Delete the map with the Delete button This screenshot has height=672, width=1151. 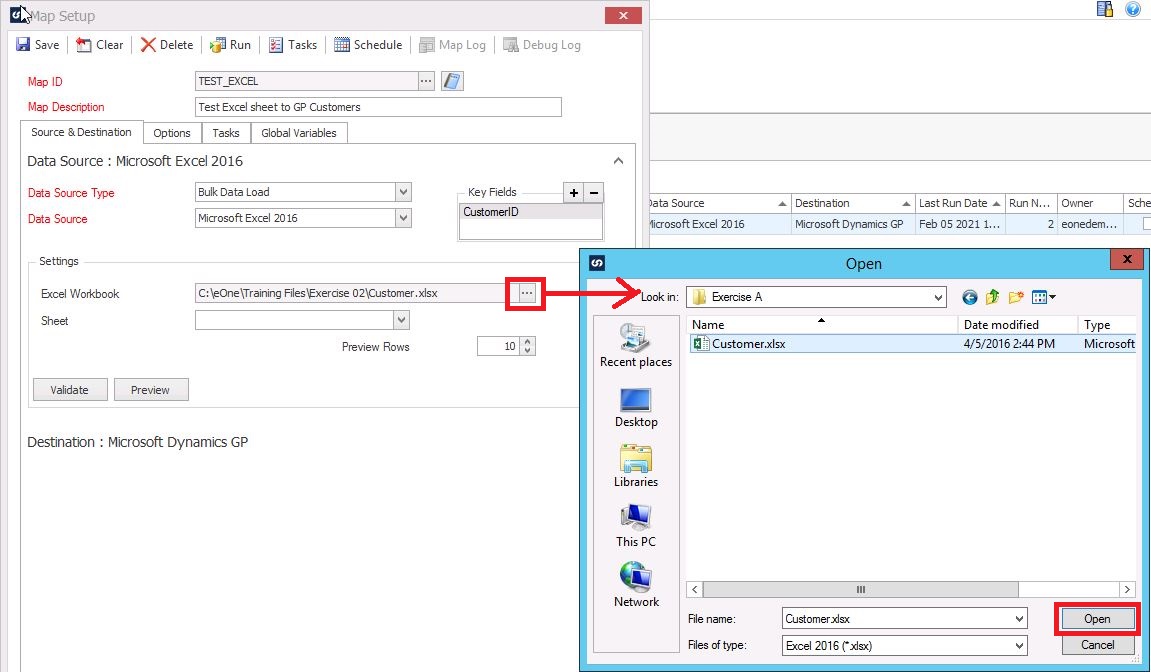(x=167, y=45)
